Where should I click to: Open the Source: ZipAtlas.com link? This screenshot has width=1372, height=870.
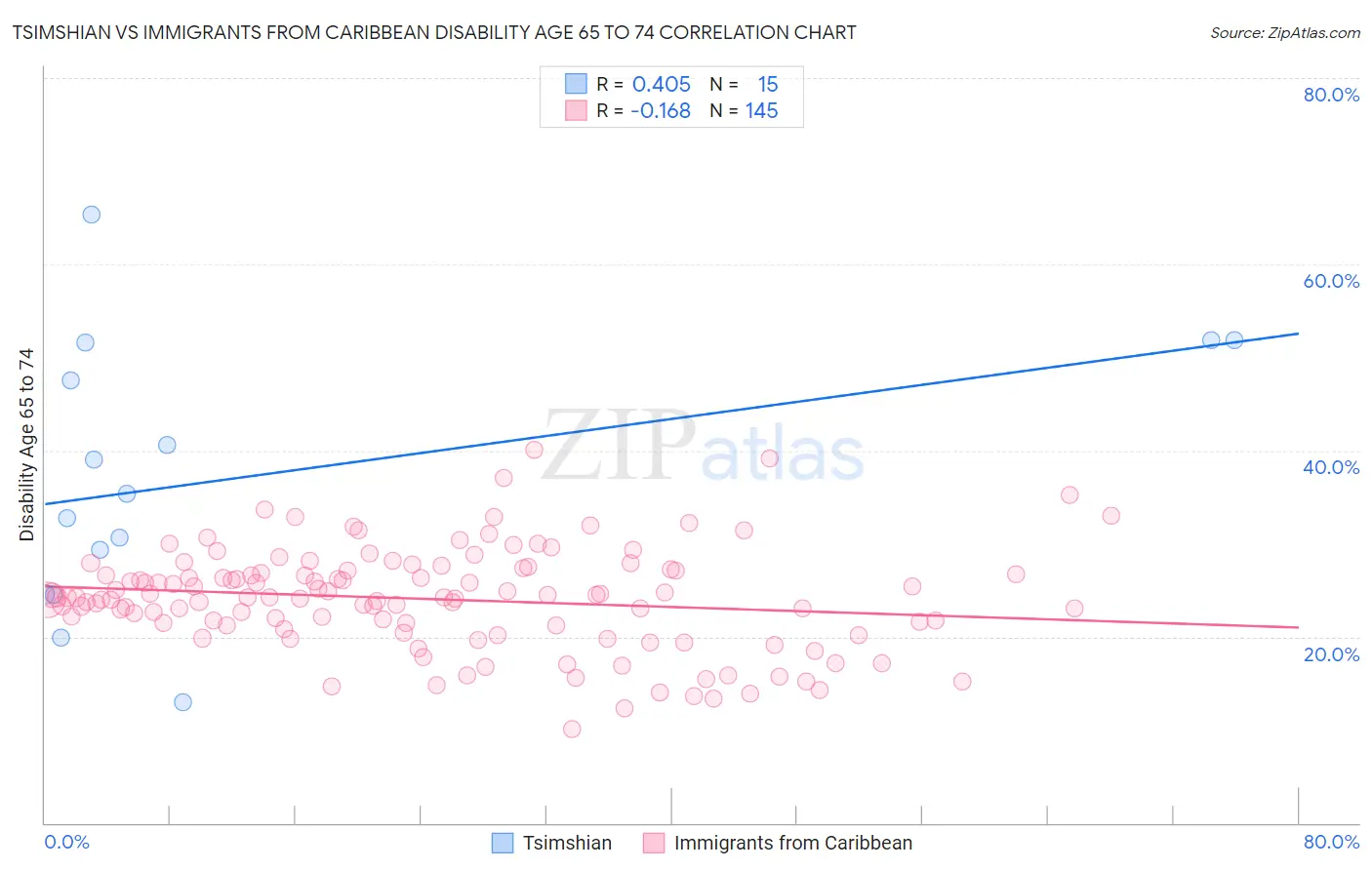click(x=1285, y=32)
